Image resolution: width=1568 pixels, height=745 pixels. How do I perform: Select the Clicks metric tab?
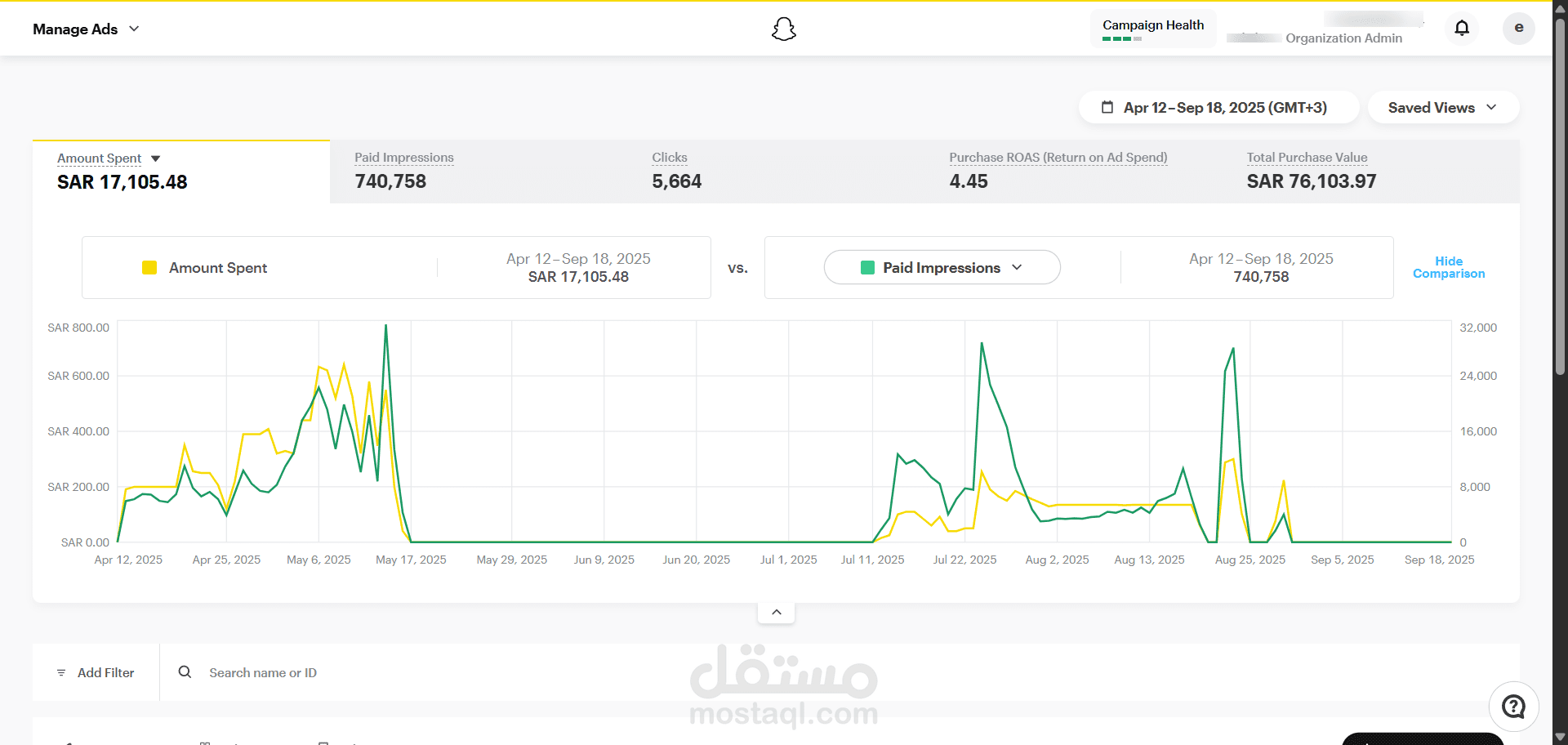tap(776, 172)
